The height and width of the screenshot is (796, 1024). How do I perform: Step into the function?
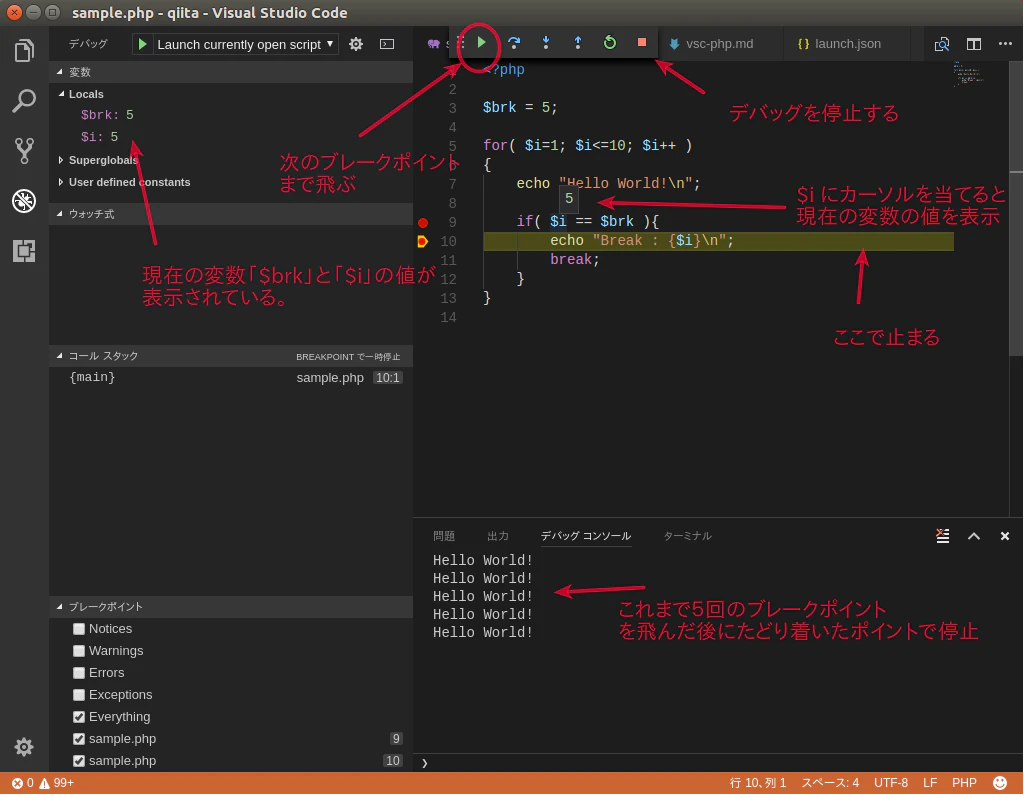[546, 43]
